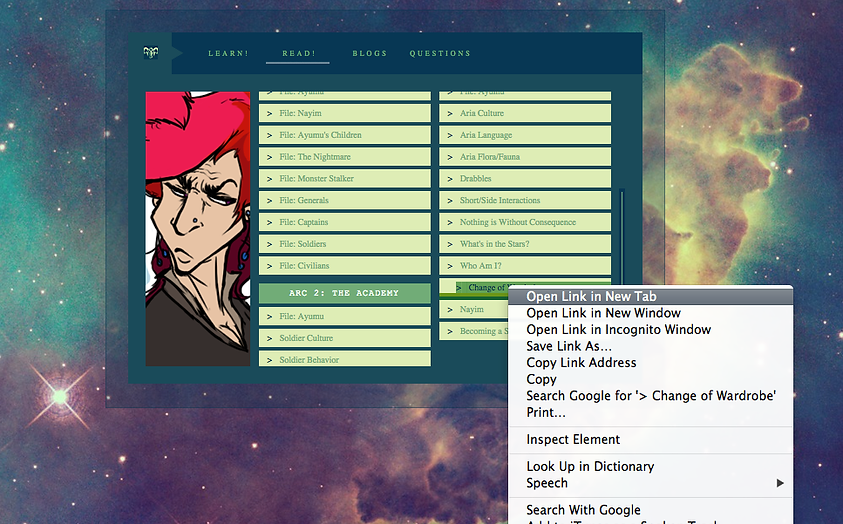Open the Nayim link in right column
Screen dimensions: 843x524
473,310
